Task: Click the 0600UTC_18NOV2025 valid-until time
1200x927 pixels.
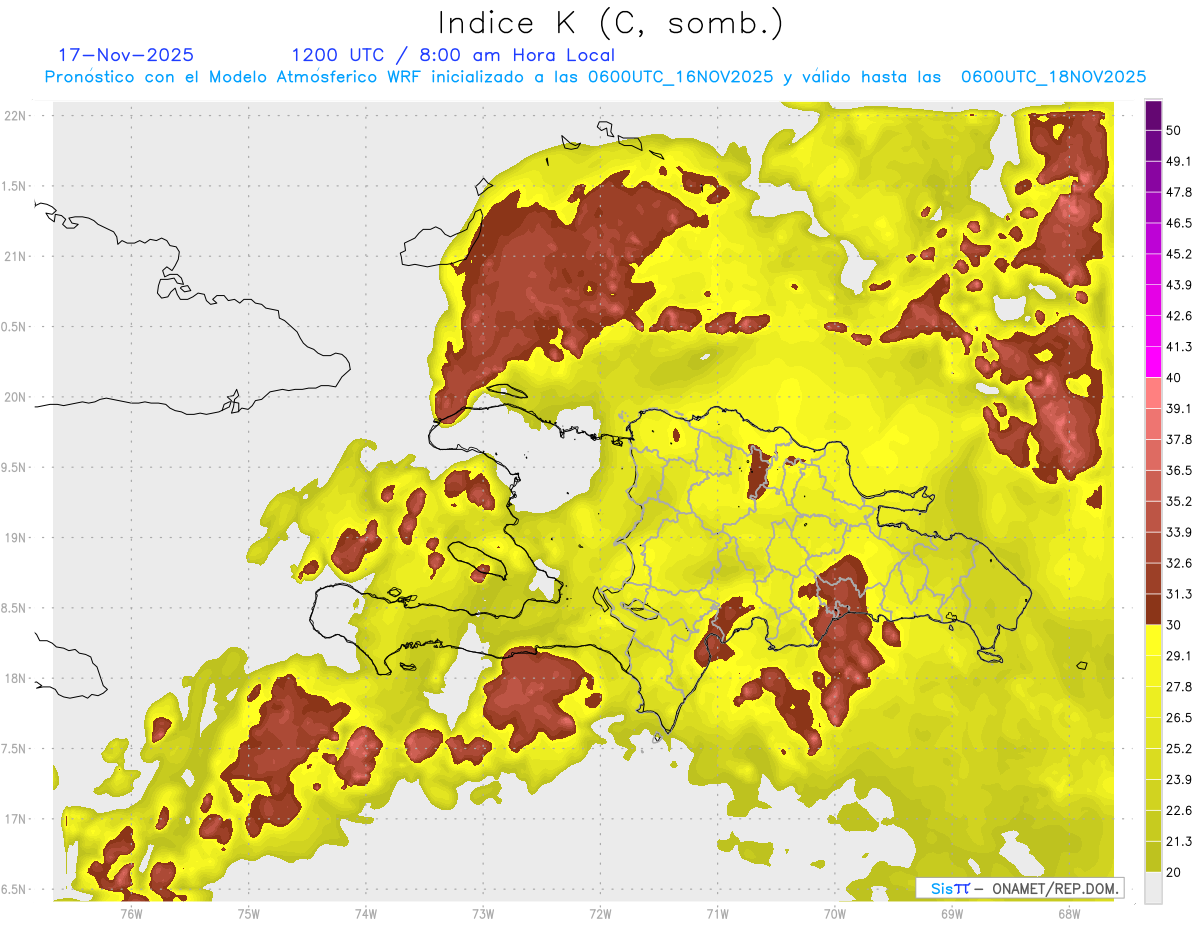Action: point(1053,77)
